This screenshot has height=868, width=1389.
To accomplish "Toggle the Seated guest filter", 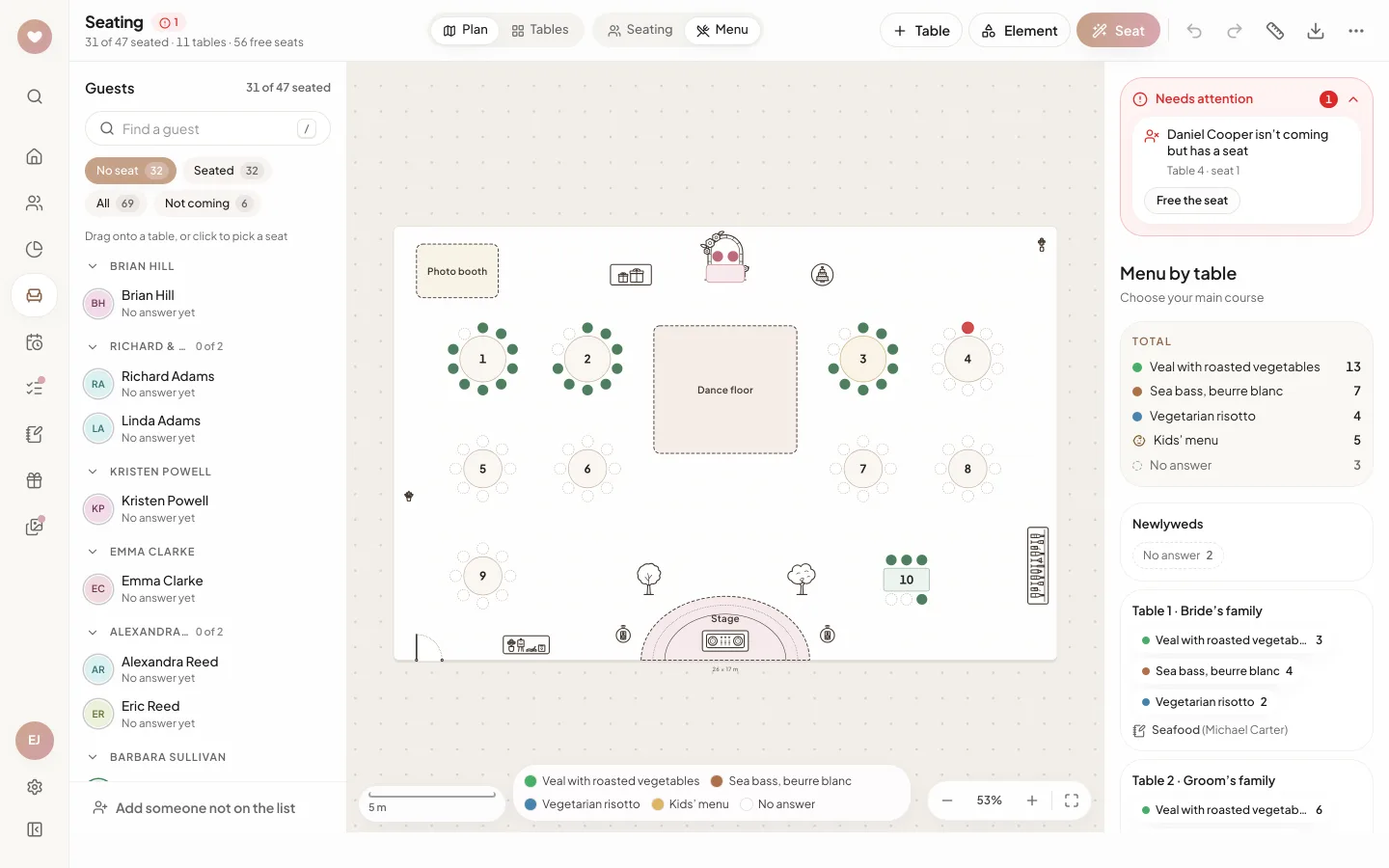I will point(227,171).
